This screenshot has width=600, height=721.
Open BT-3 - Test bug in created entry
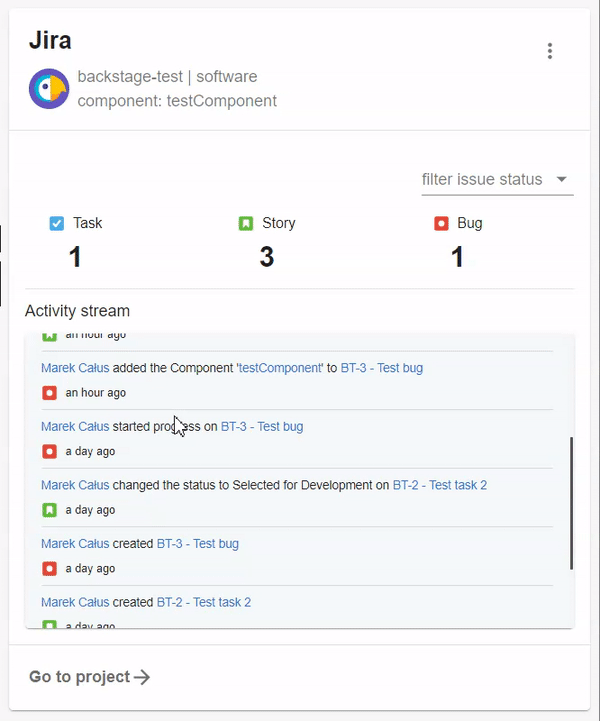(198, 544)
